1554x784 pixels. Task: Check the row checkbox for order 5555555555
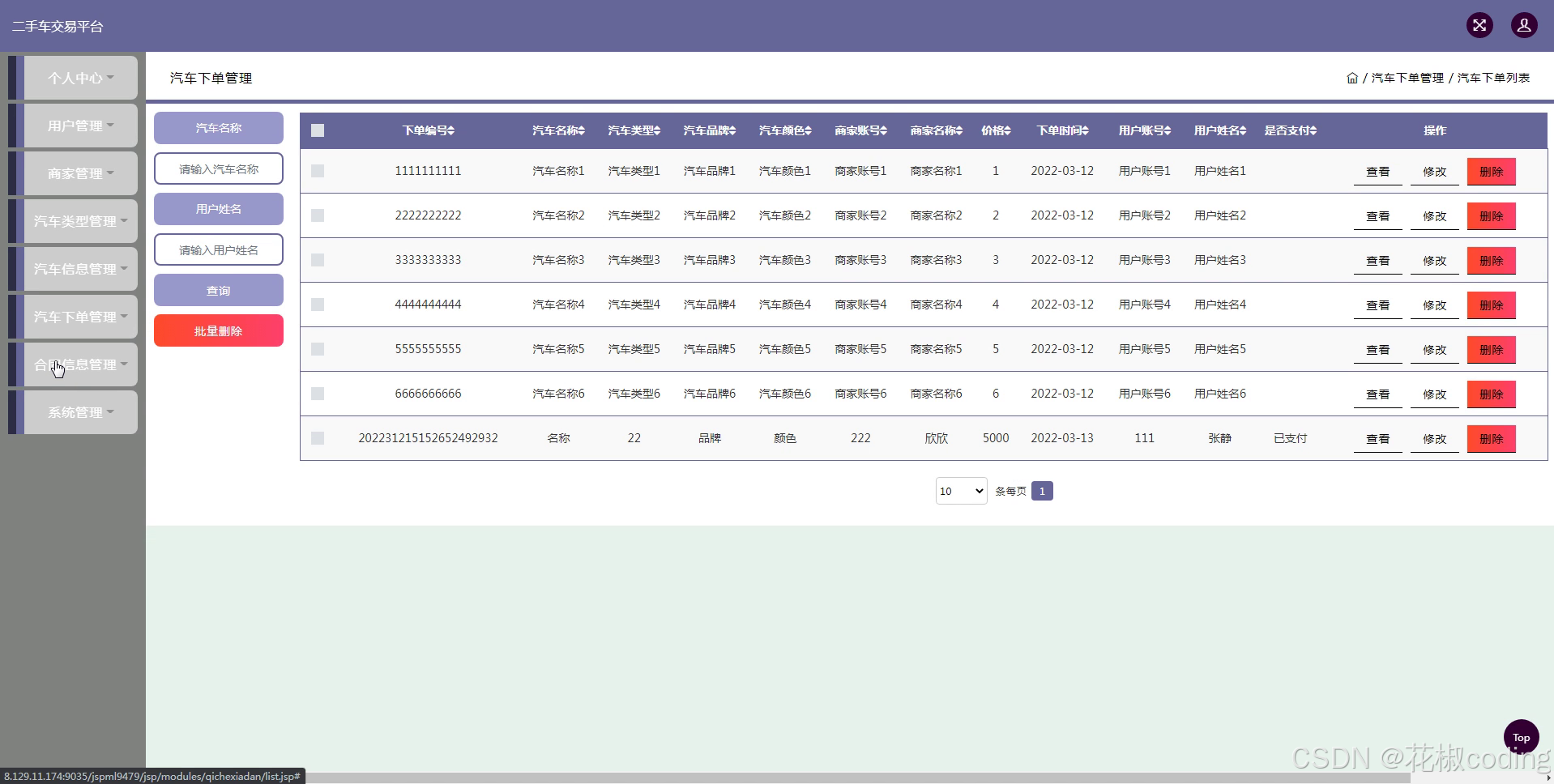(x=318, y=349)
